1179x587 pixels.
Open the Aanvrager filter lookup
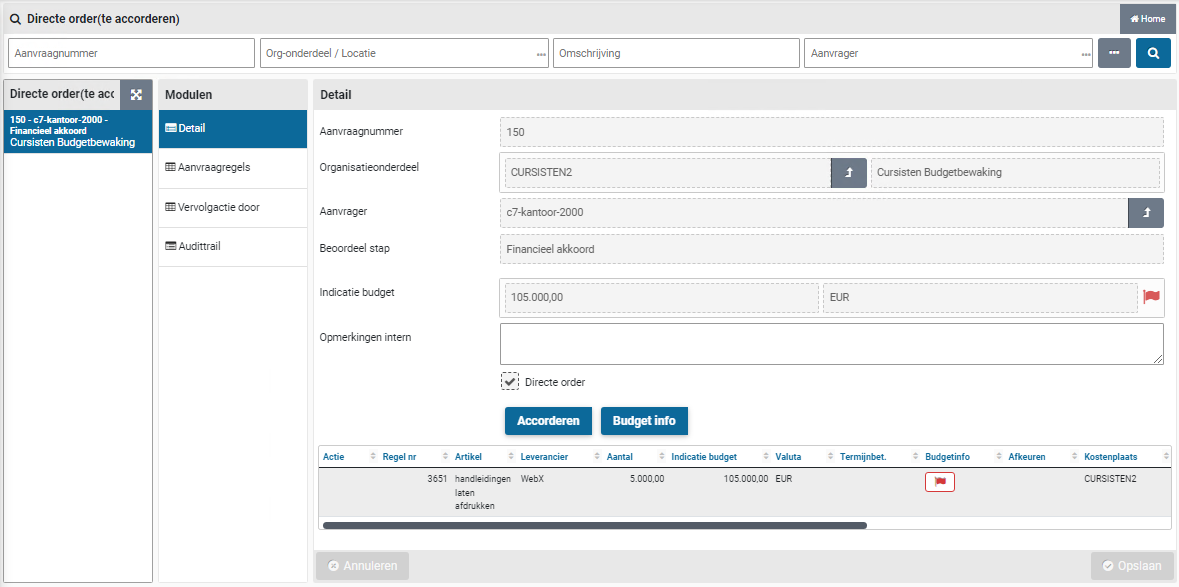coord(1086,54)
